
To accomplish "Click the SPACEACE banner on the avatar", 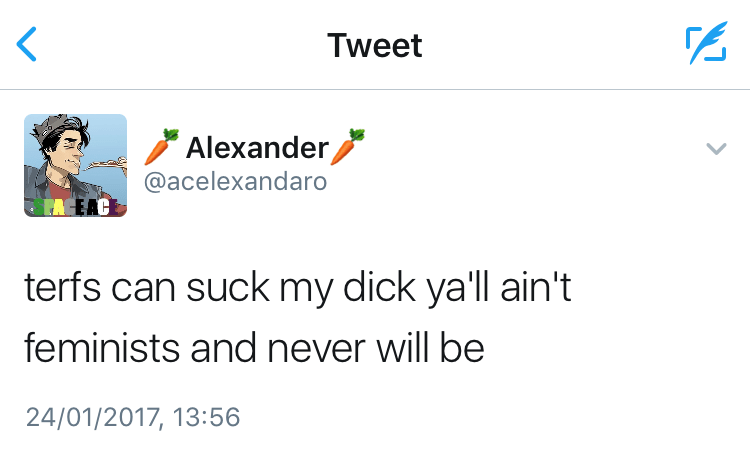I will 75,207.
